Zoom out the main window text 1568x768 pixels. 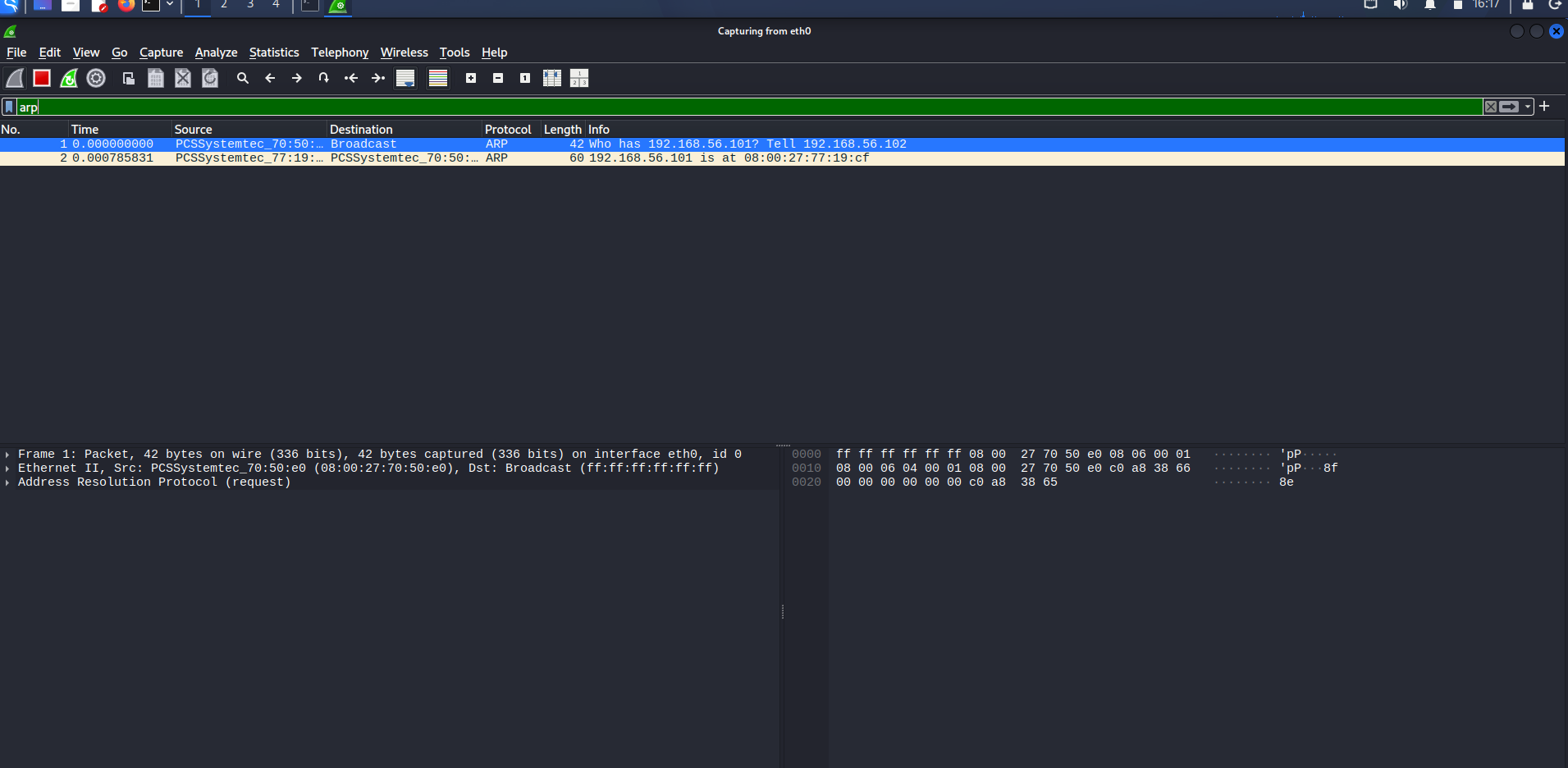coord(498,78)
